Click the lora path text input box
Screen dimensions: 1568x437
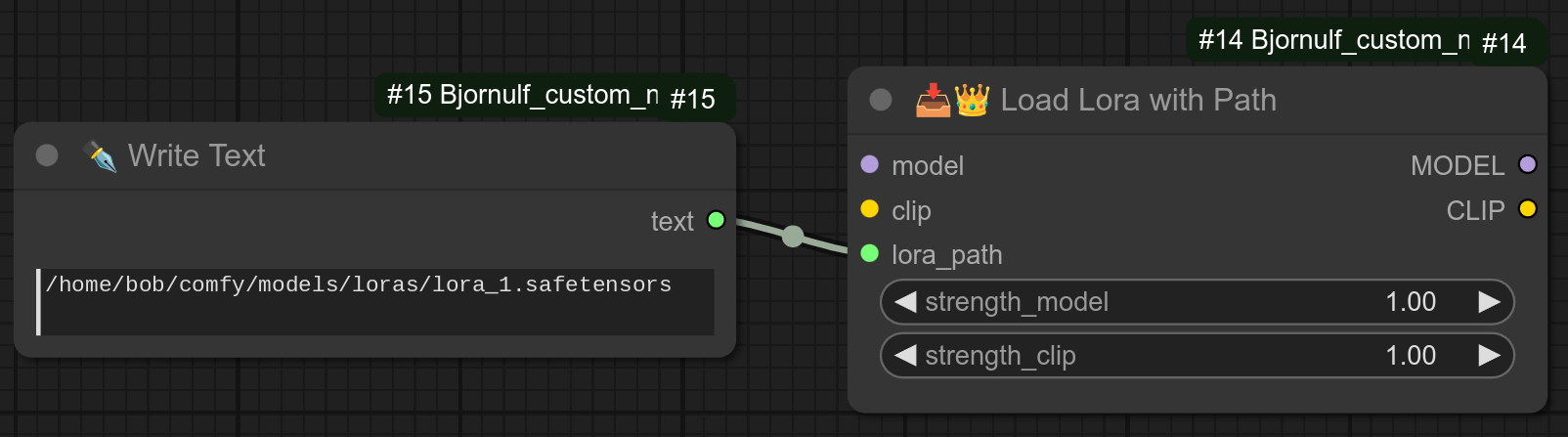376,301
